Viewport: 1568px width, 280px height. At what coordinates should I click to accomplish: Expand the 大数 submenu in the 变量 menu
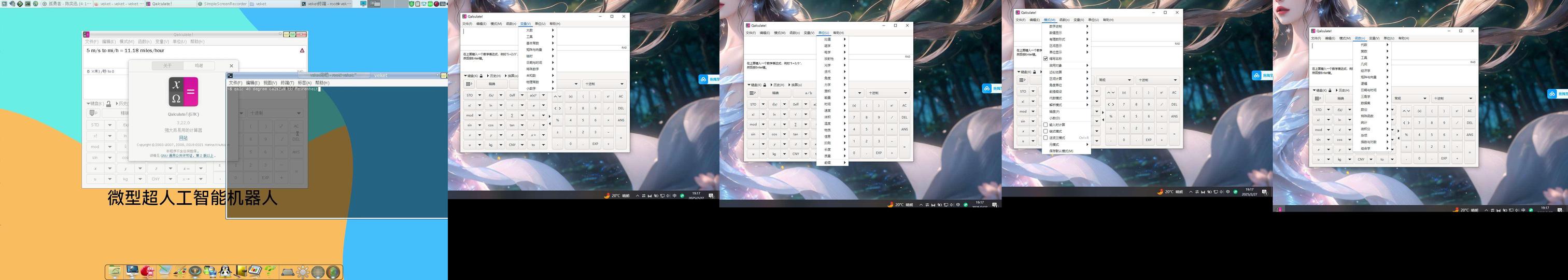(x=539, y=31)
